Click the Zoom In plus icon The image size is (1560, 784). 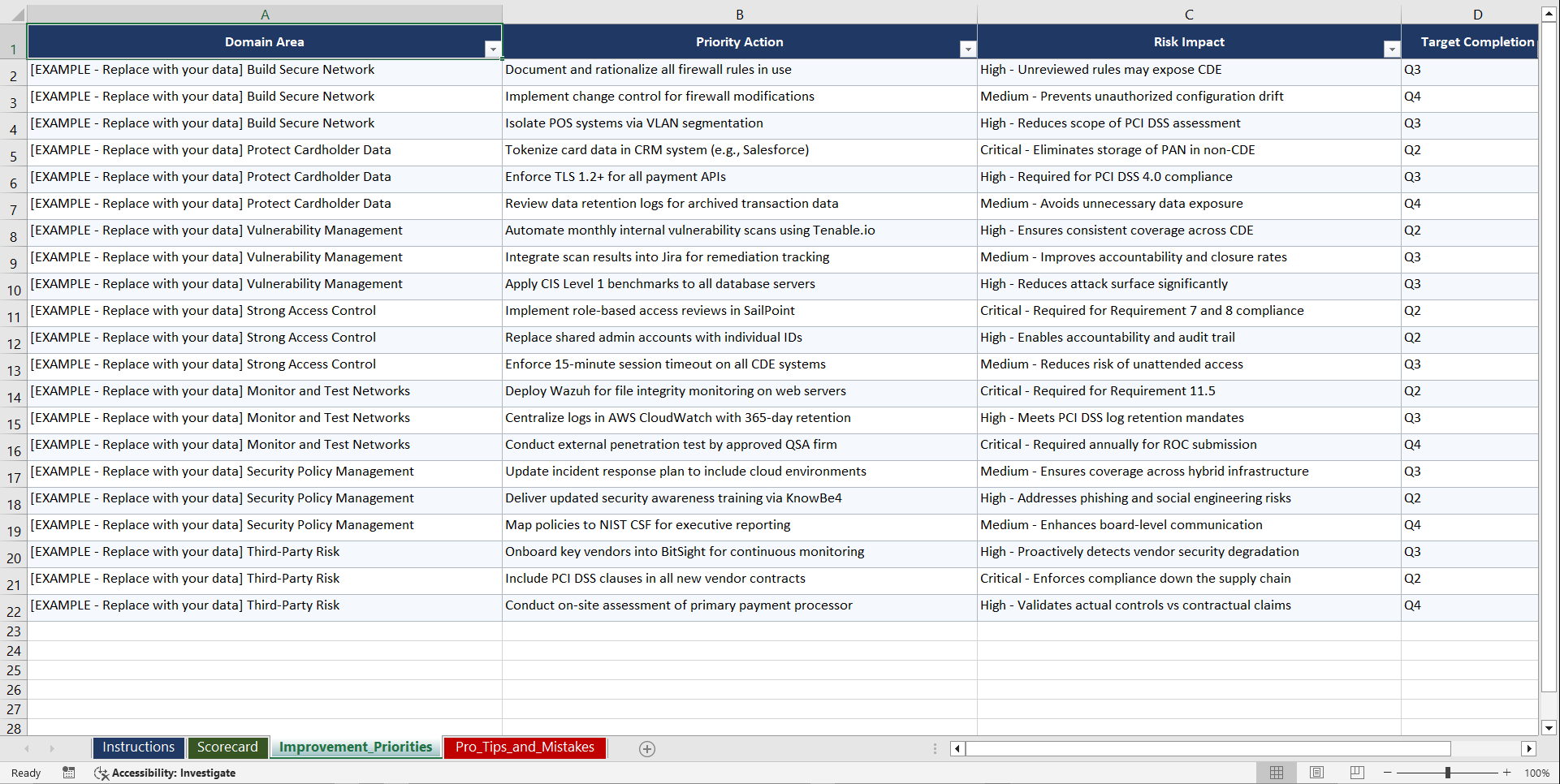(x=1506, y=773)
